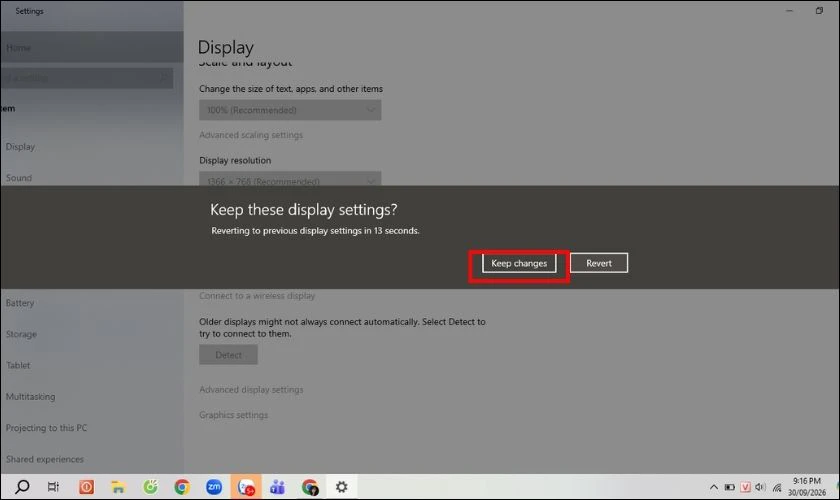Image resolution: width=840 pixels, height=500 pixels.
Task: Restore down the Settings window
Action: point(819,11)
